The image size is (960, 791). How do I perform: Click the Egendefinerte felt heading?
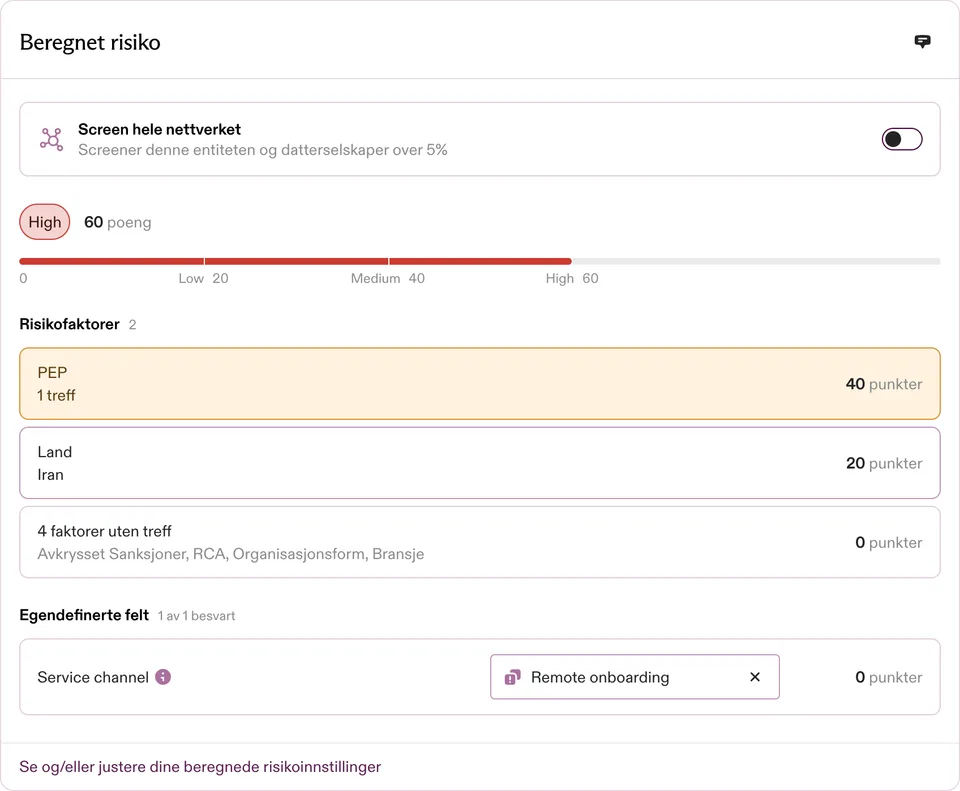[84, 615]
